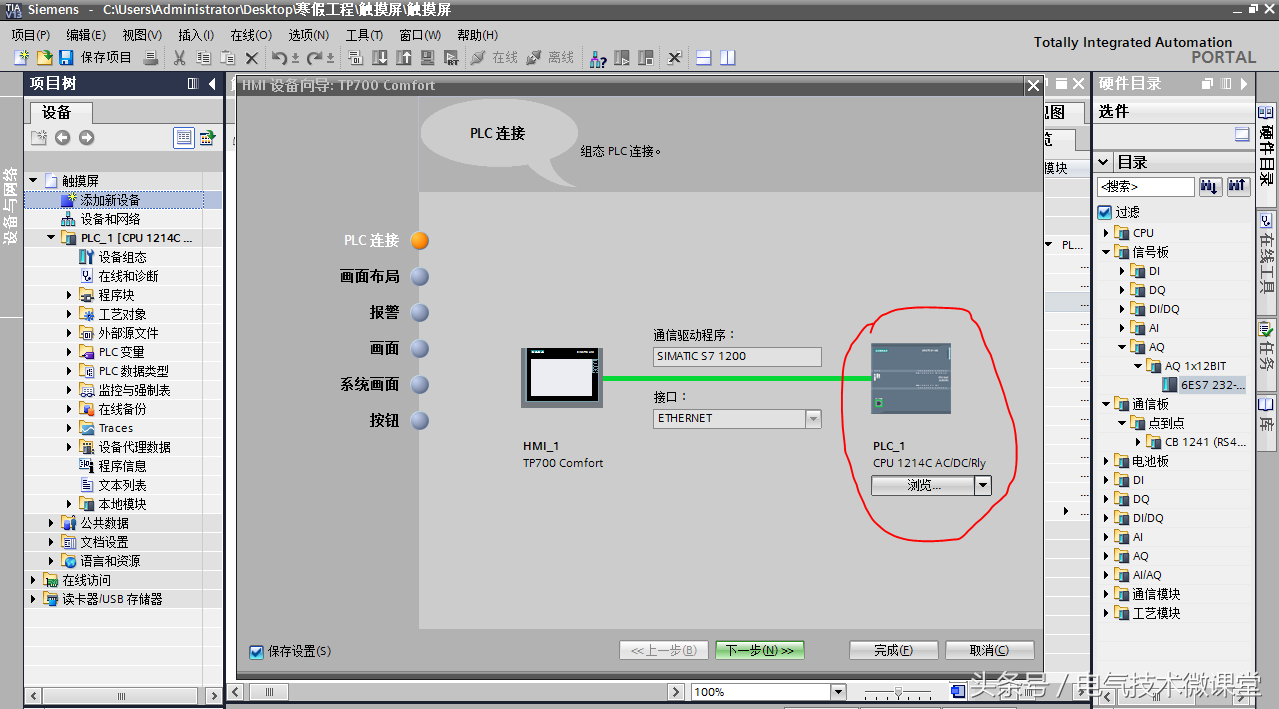Image resolution: width=1279 pixels, height=709 pixels.
Task: Click the stop CPU icon
Action: (646, 58)
